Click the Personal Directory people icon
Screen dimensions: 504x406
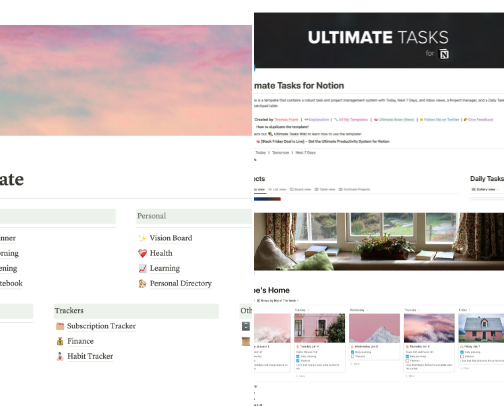click(142, 283)
